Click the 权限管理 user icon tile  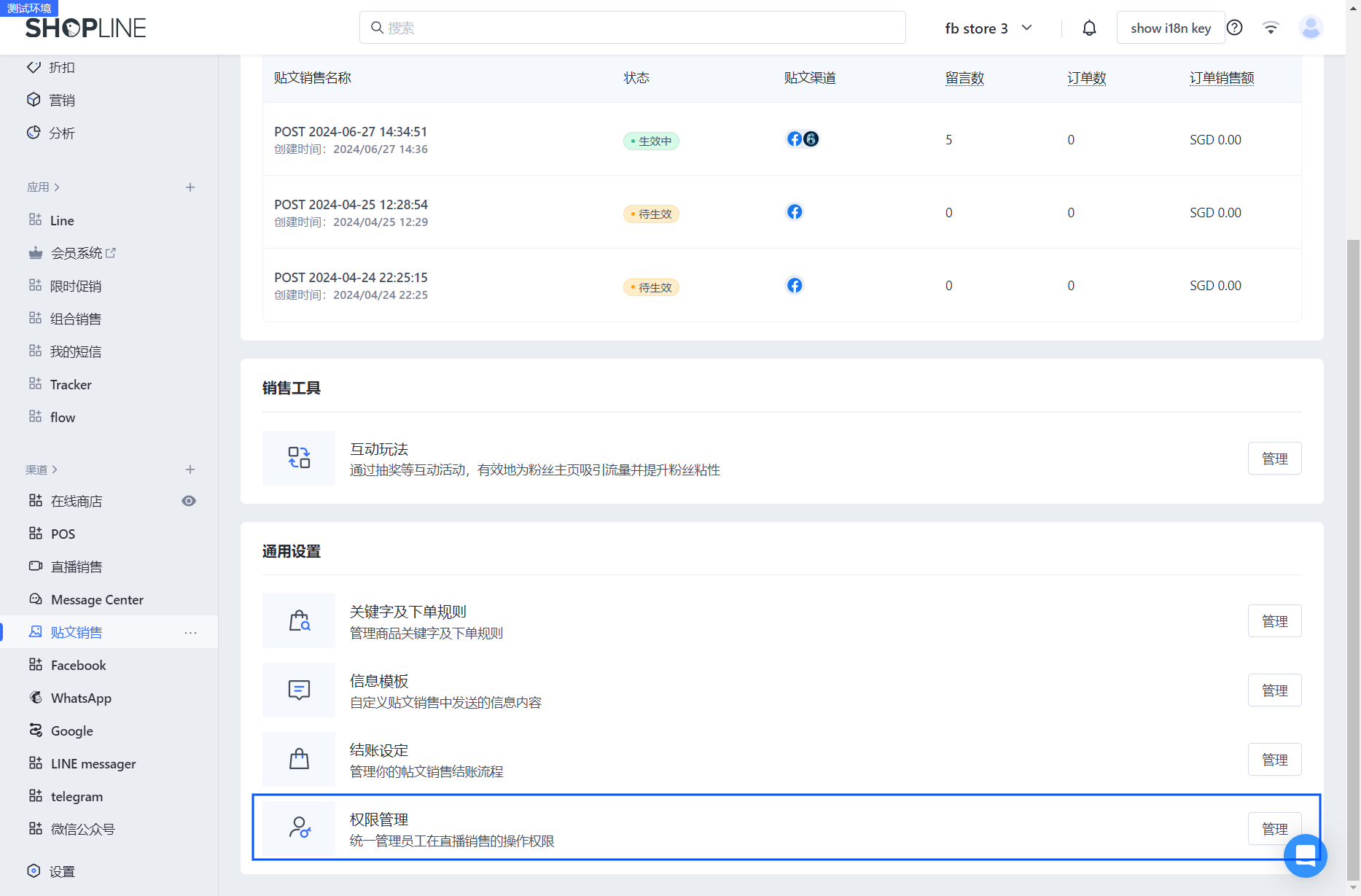(x=299, y=828)
